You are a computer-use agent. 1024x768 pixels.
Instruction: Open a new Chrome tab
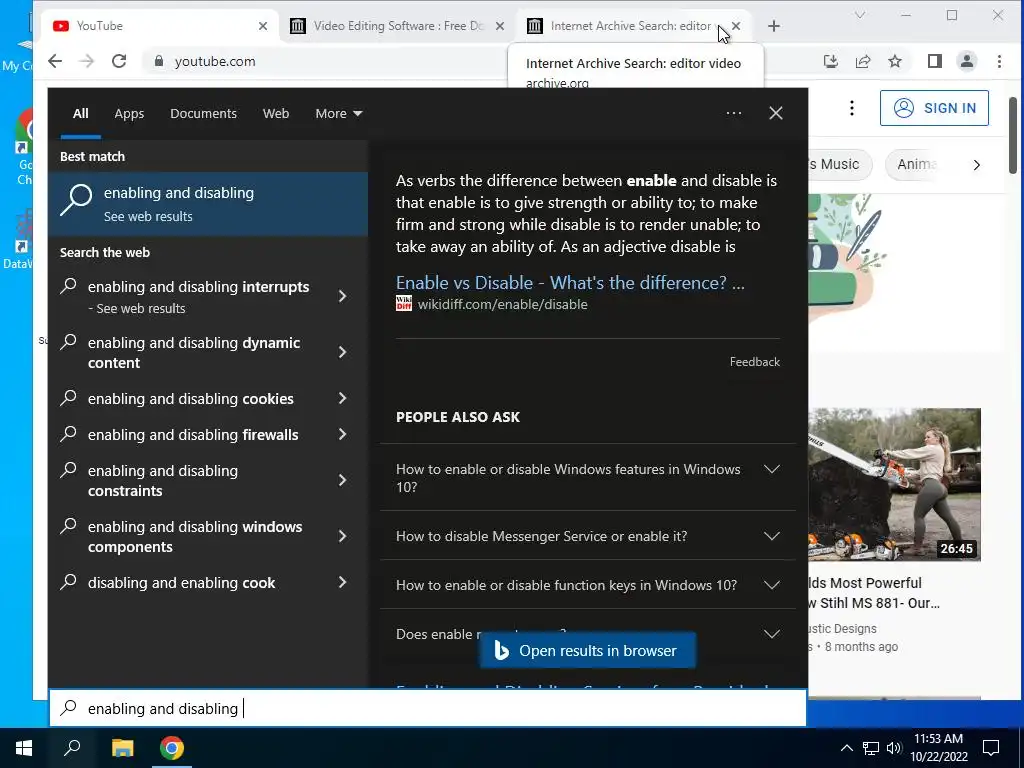(x=774, y=26)
